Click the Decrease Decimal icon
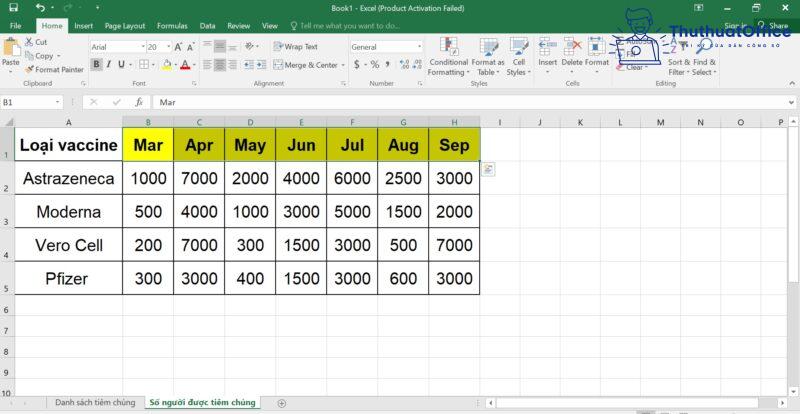 coord(417,64)
